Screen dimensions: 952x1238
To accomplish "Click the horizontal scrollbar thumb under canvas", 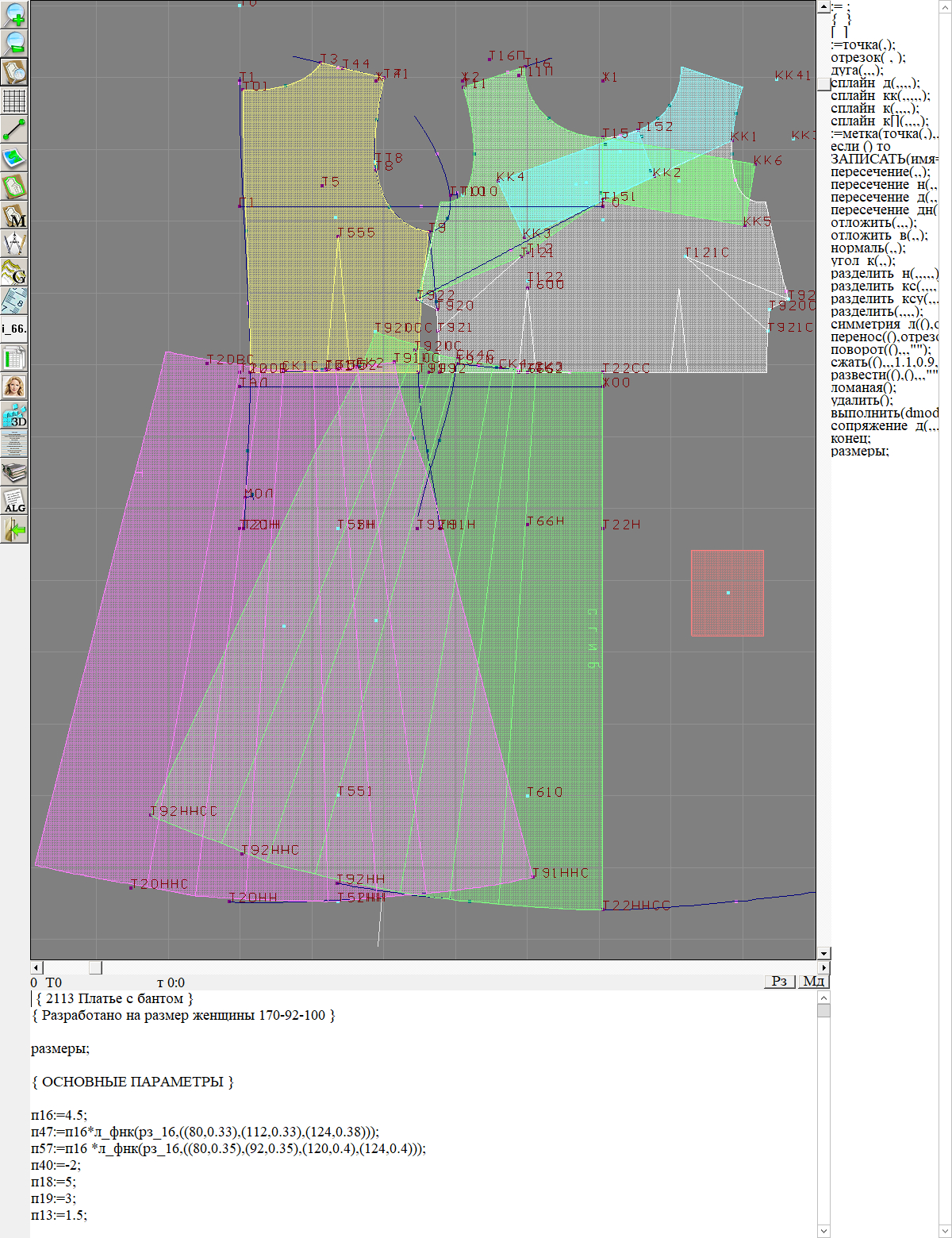I will (95, 967).
